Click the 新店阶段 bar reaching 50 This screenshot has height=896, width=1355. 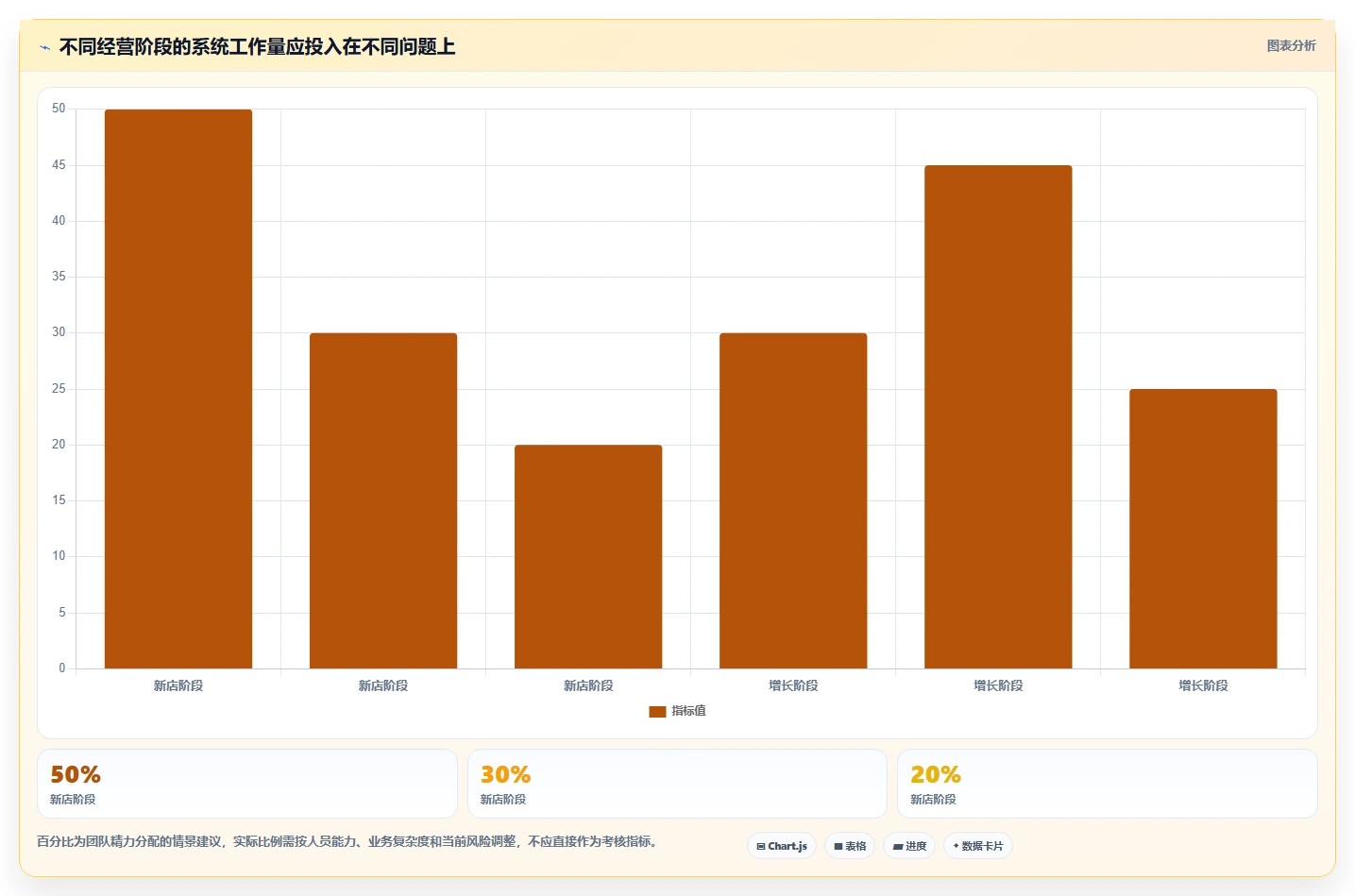click(178, 389)
